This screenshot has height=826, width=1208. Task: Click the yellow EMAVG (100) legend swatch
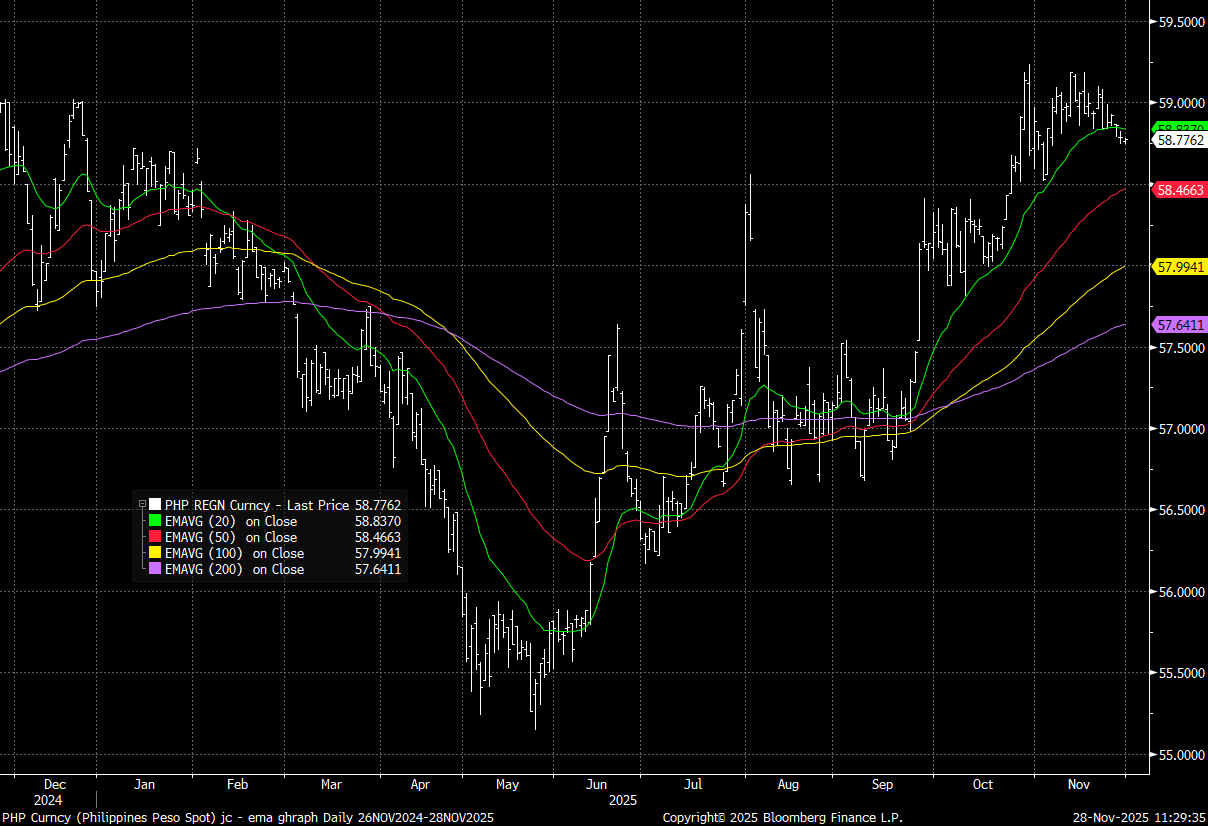155,553
